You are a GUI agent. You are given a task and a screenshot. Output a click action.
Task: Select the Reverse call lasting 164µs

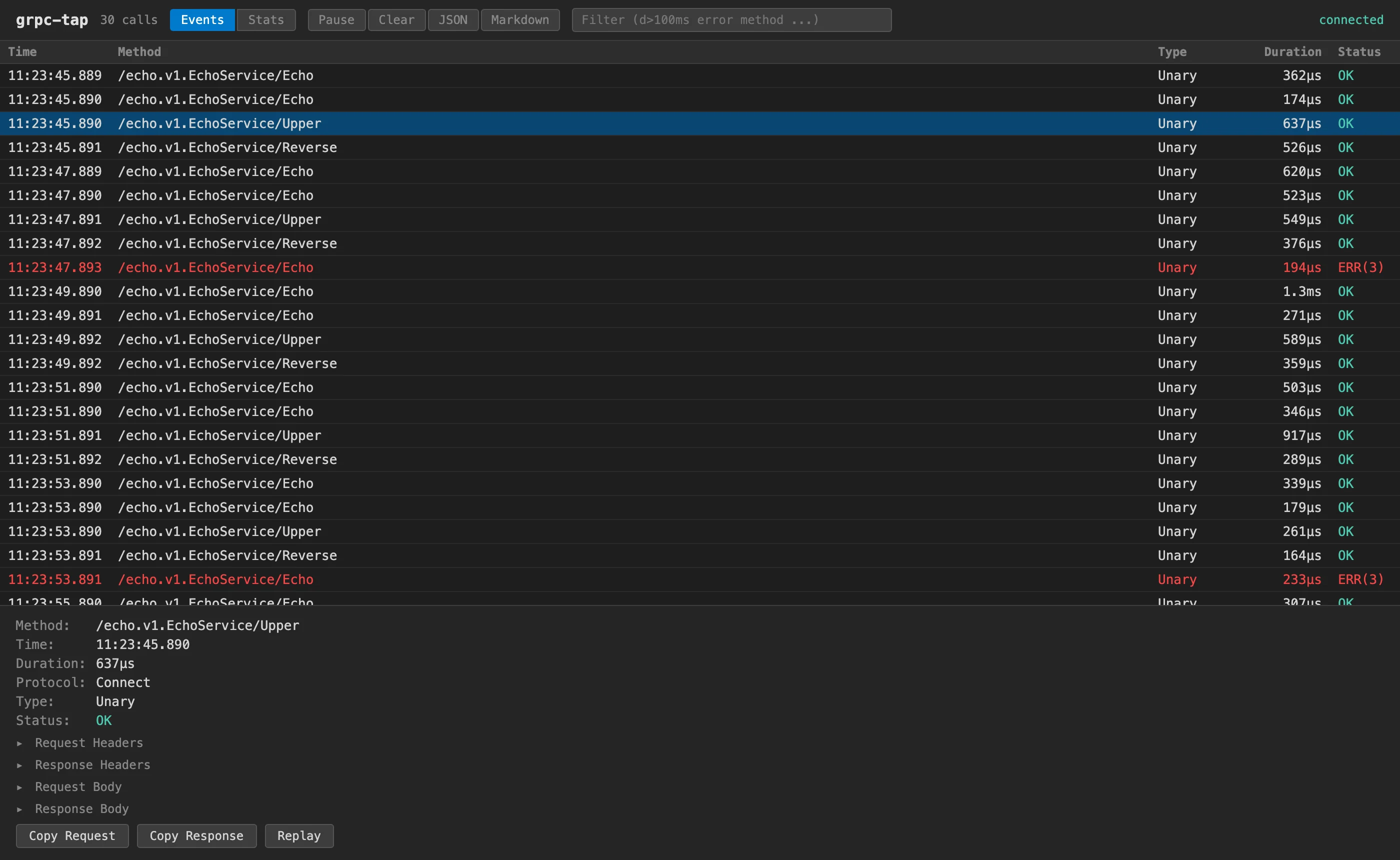point(700,555)
